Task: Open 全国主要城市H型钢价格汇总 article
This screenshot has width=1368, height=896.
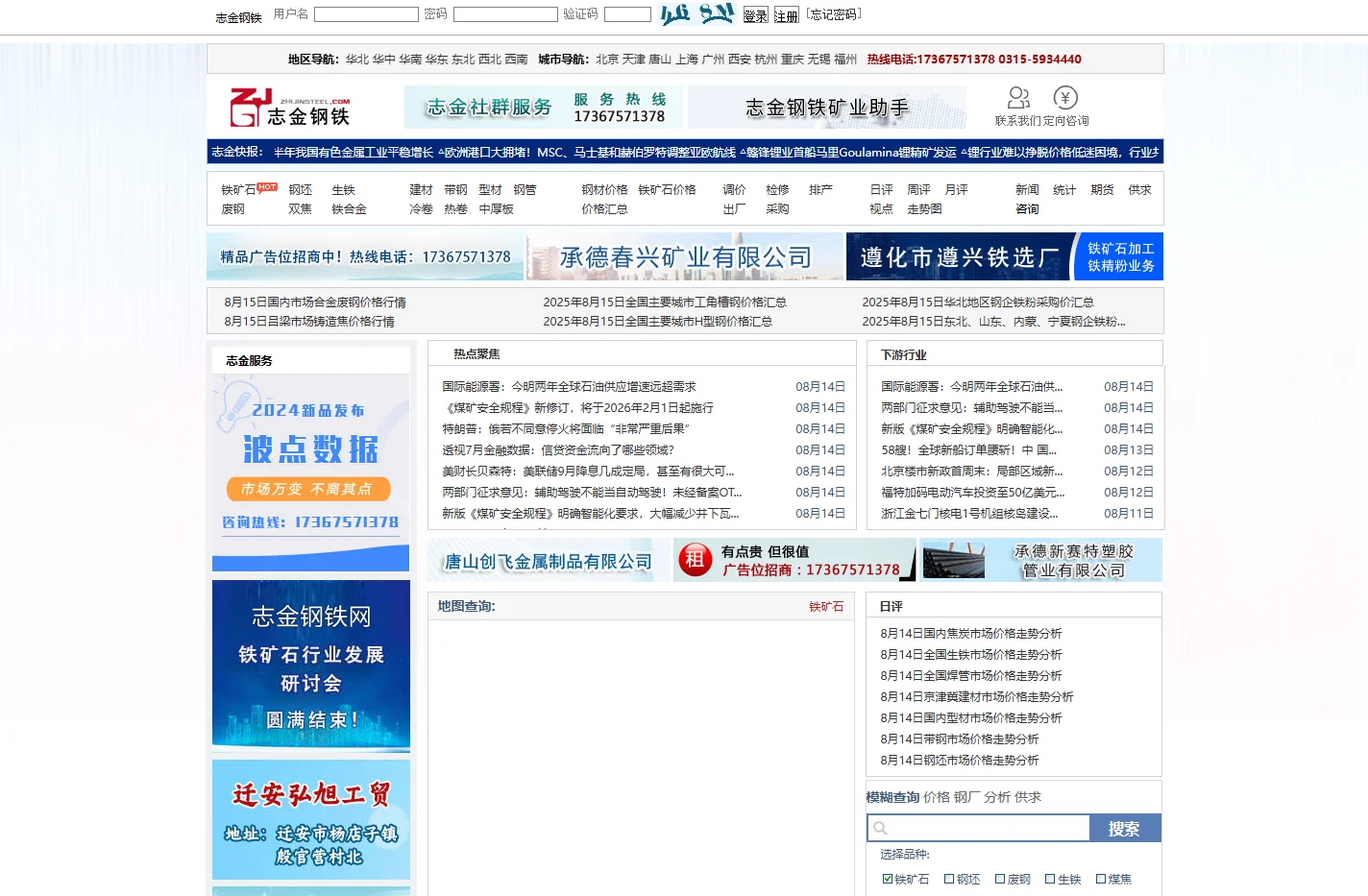Action: pos(658,321)
